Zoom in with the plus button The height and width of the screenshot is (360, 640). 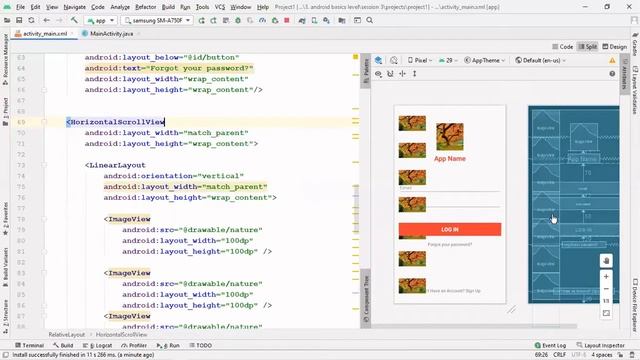coord(606,276)
